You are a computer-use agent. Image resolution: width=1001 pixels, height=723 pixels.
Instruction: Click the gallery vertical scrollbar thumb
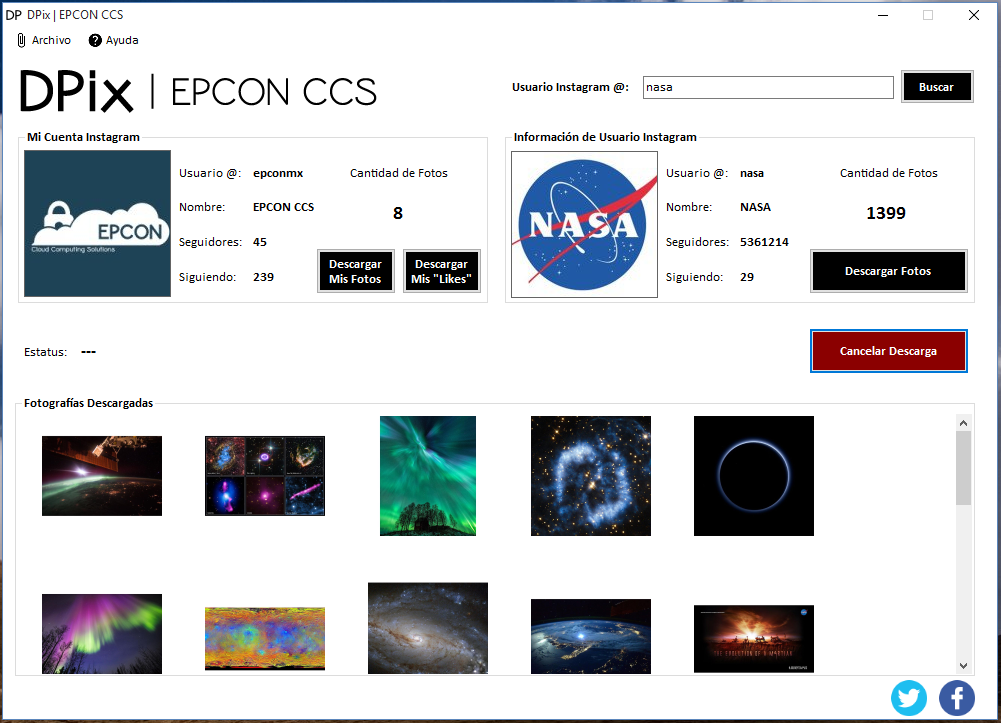click(963, 468)
